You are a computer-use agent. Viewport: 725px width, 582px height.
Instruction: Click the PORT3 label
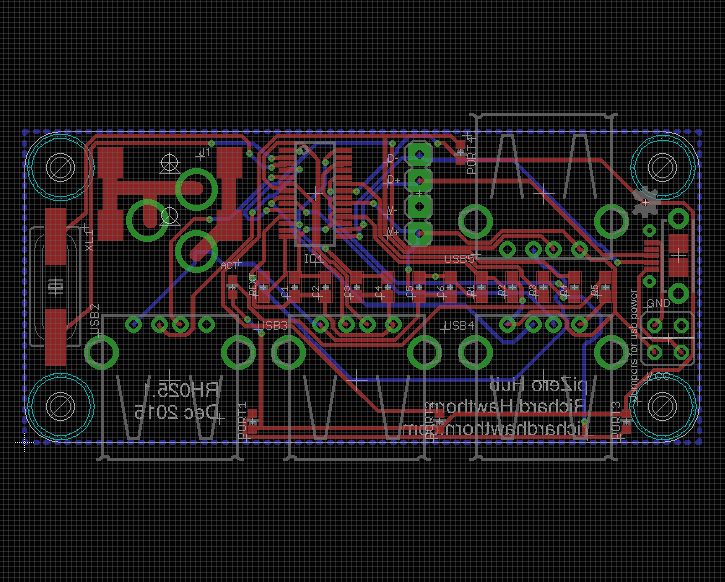(x=616, y=420)
